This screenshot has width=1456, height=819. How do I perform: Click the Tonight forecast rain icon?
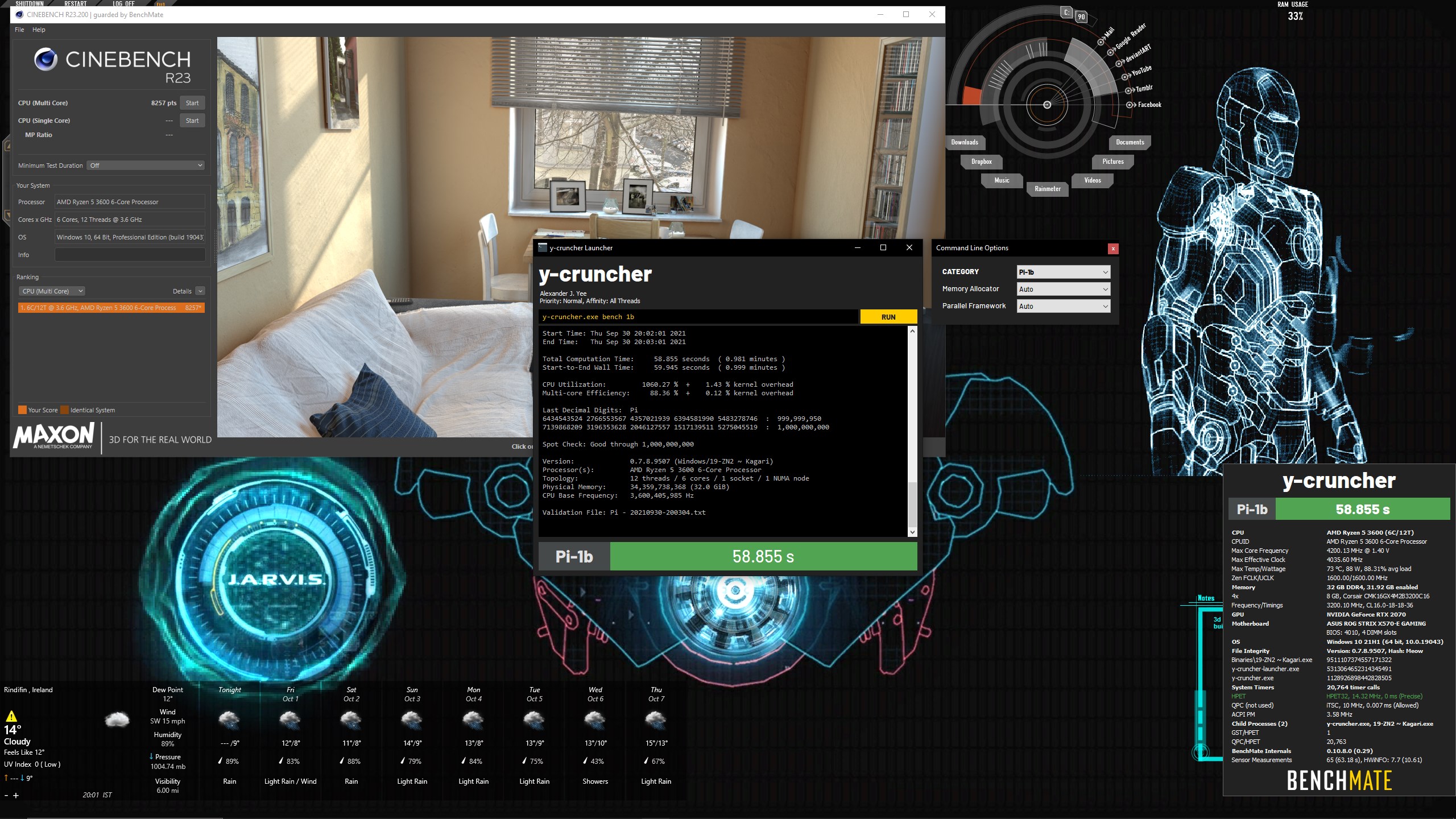[x=229, y=721]
